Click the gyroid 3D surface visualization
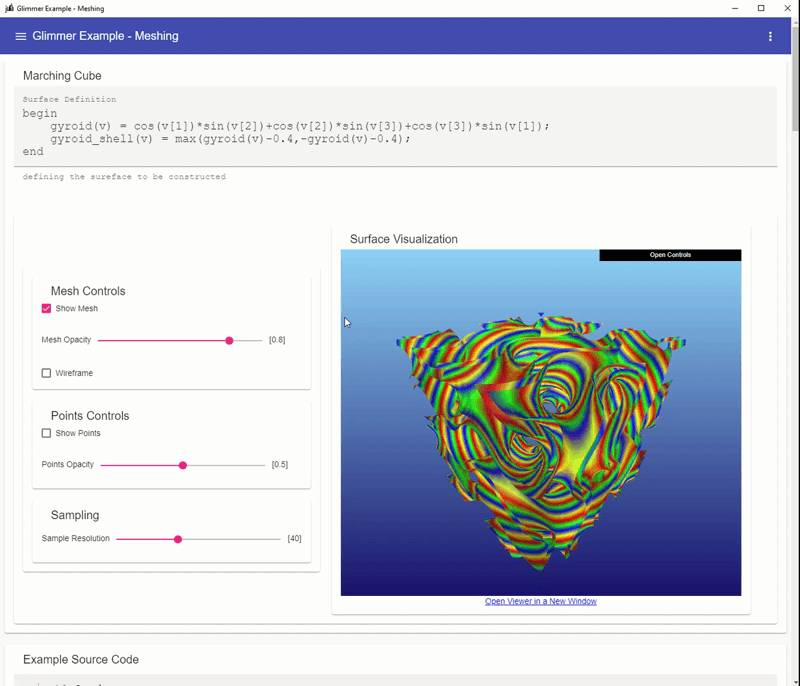Screen dimensions: 800x686 [x=540, y=430]
